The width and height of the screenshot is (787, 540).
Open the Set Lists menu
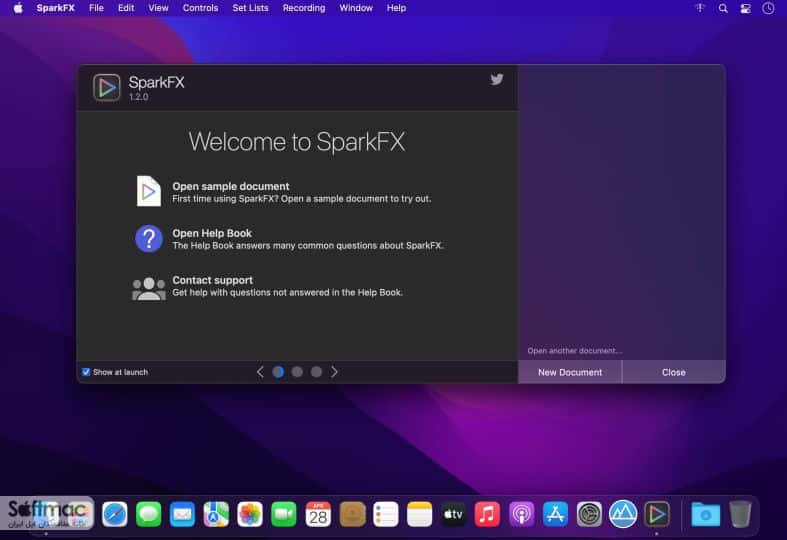[250, 8]
